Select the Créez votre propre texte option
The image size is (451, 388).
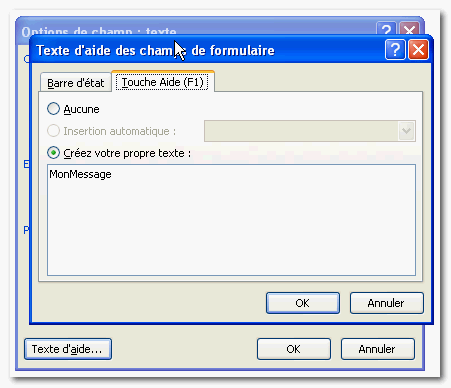click(x=53, y=153)
